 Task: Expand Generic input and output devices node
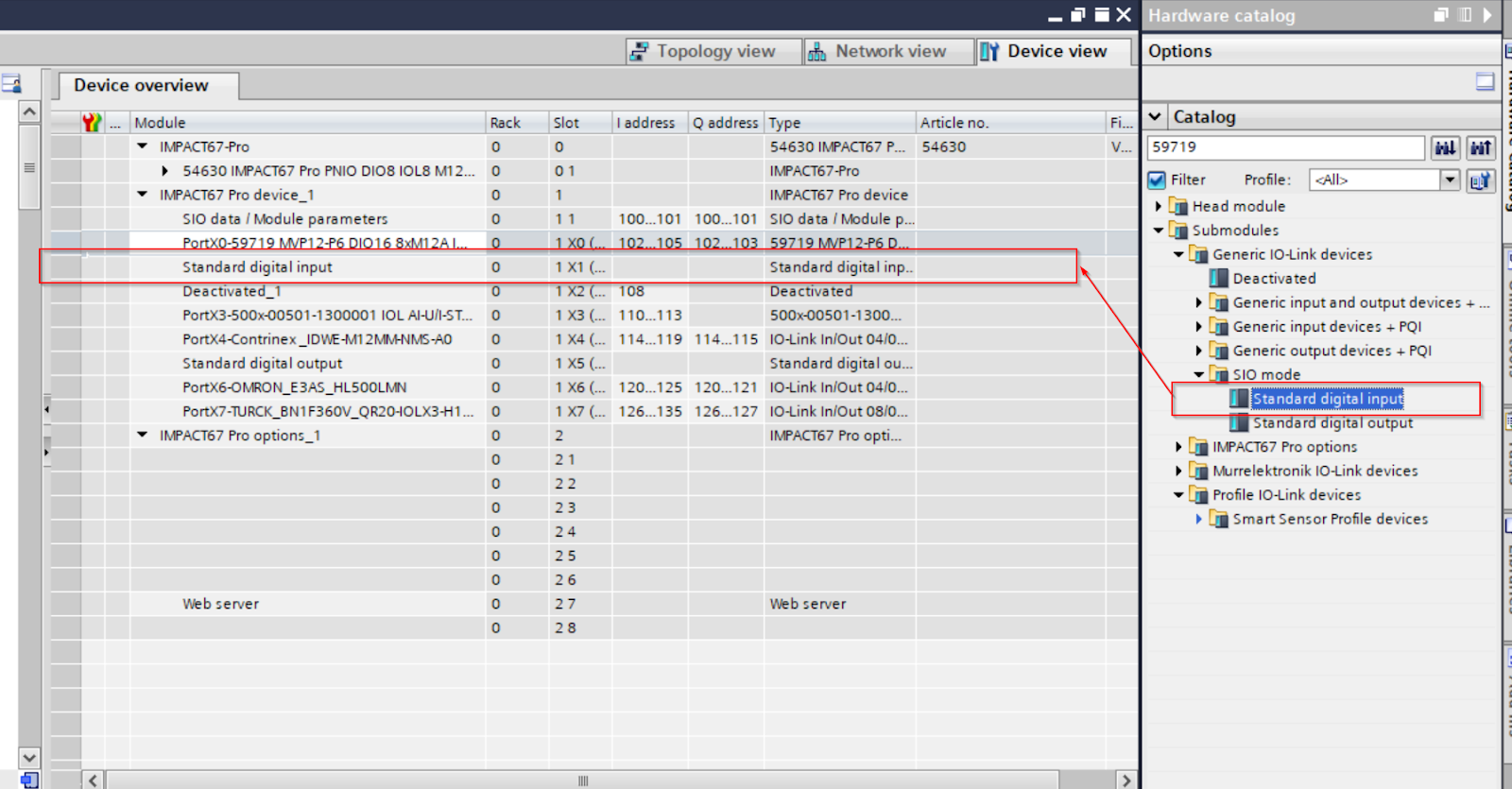pos(1199,302)
